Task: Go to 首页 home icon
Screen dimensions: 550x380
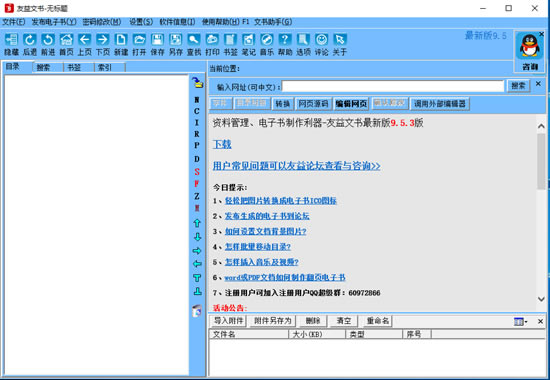Action: point(66,40)
